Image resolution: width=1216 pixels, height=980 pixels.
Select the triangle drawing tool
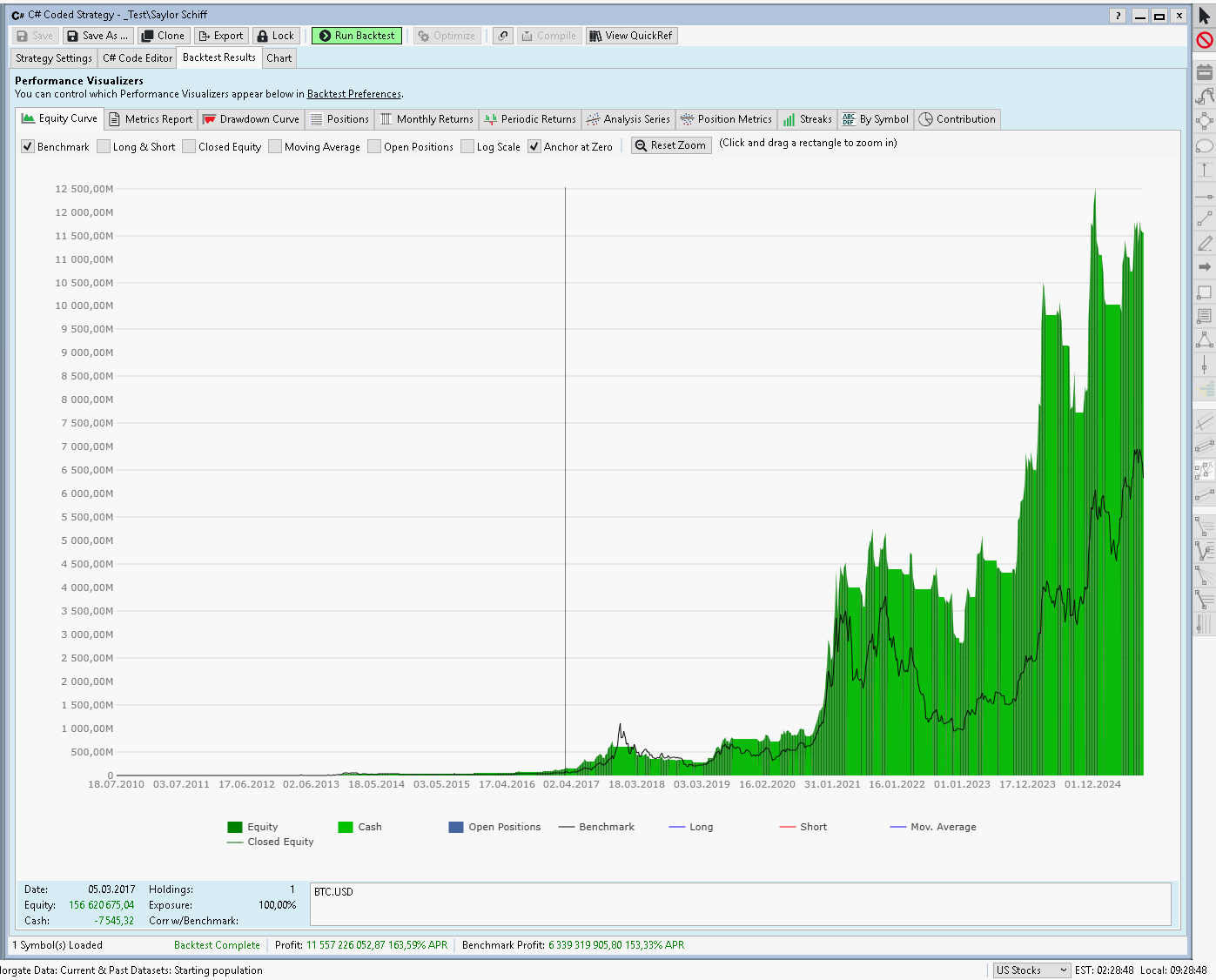tap(1205, 339)
